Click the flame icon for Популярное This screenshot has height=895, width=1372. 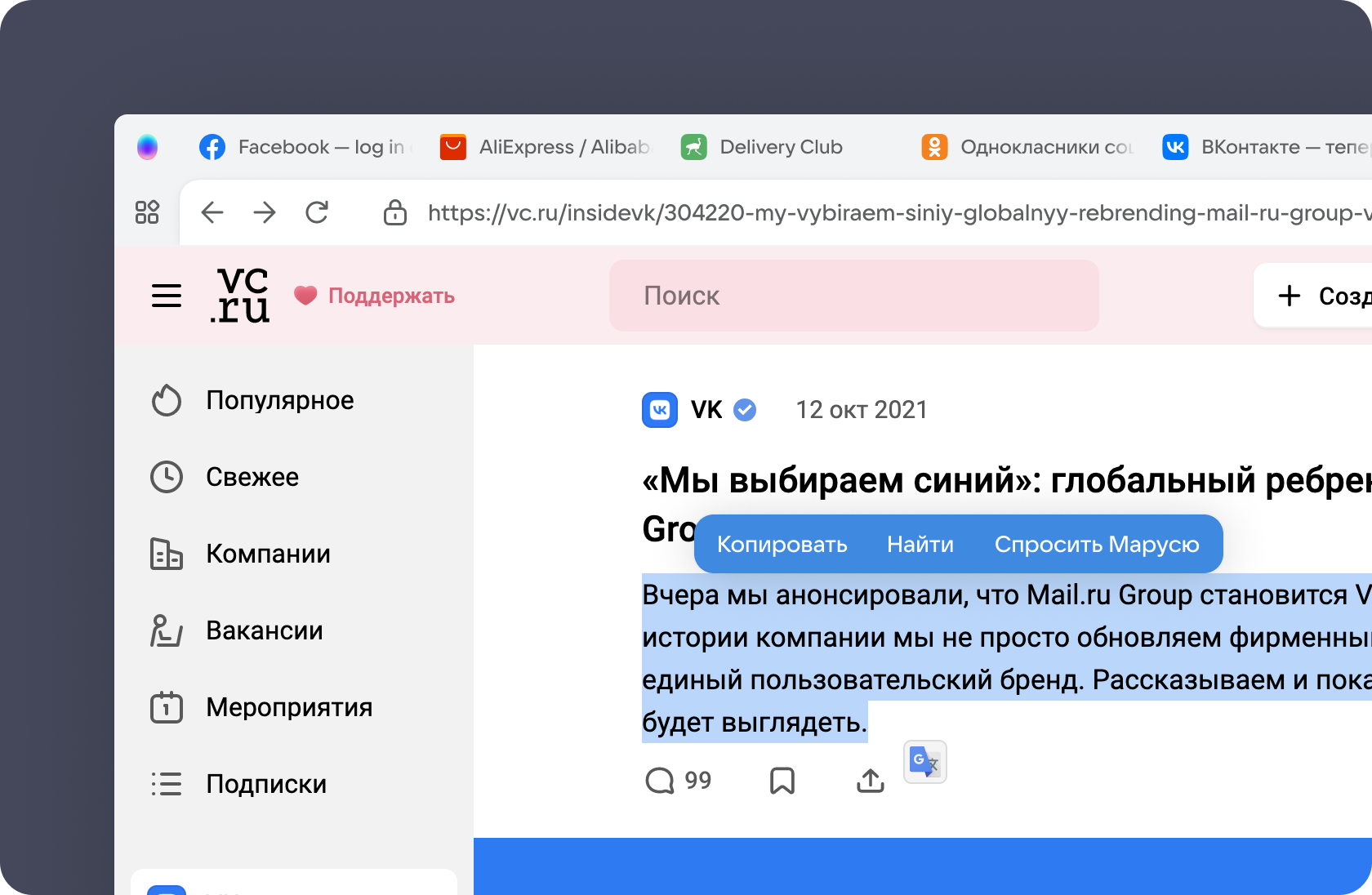[x=167, y=400]
